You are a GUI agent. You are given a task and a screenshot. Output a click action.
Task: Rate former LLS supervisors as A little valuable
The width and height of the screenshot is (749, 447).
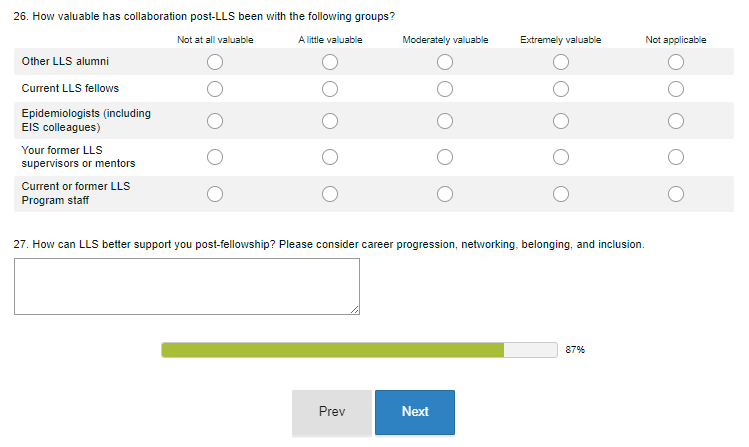330,157
